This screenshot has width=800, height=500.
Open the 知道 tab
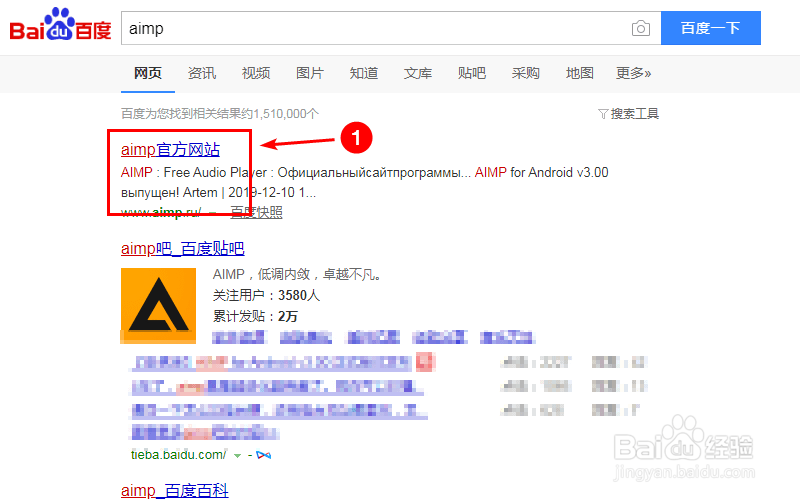(364, 73)
